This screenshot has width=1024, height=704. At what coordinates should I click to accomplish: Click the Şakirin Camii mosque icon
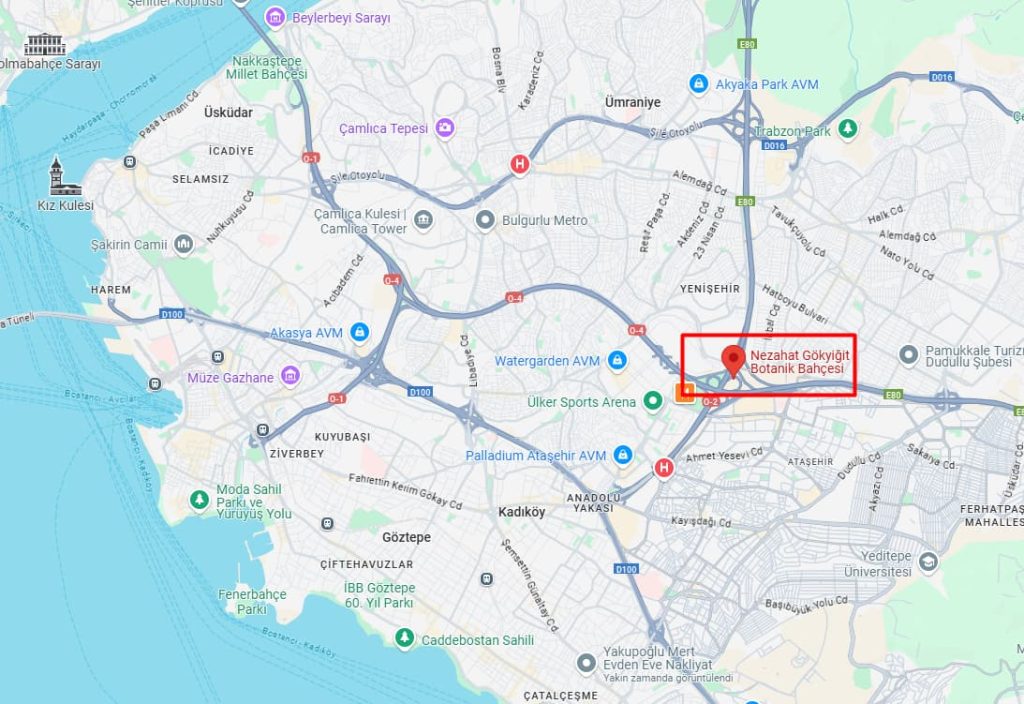184,245
